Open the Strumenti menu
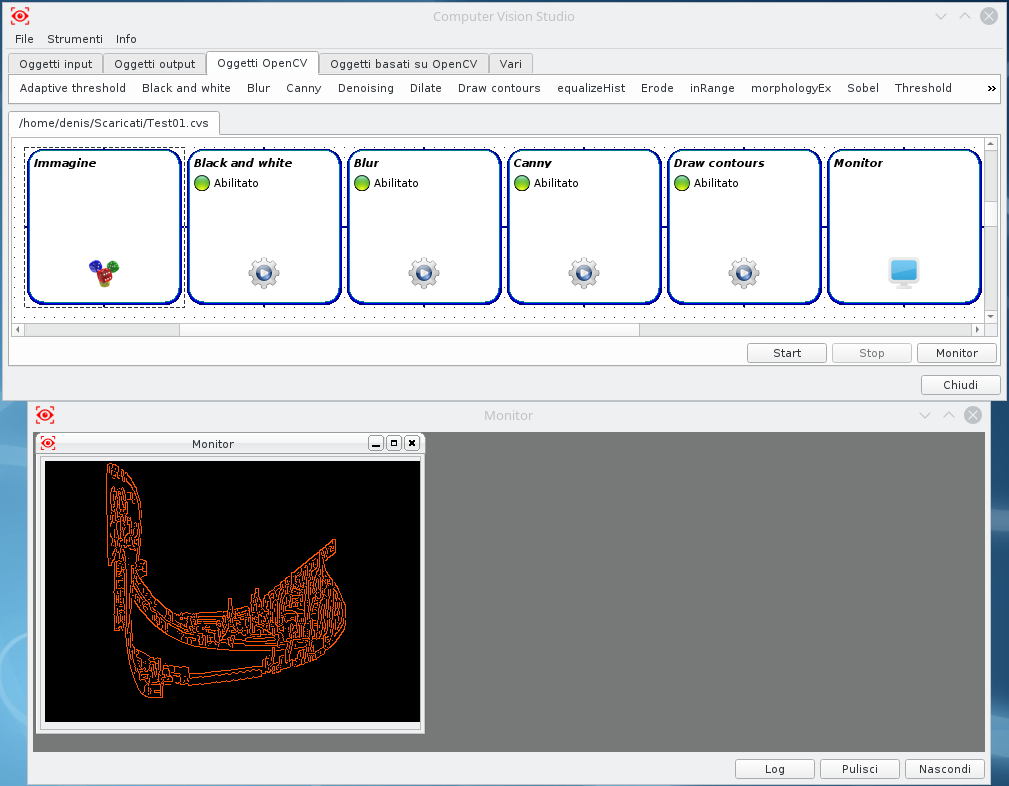 [75, 39]
